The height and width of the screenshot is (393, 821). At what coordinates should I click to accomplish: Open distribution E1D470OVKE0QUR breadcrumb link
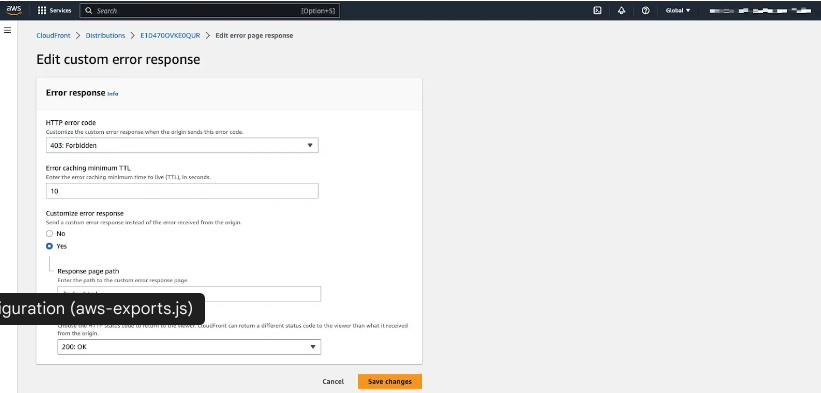[x=170, y=36]
